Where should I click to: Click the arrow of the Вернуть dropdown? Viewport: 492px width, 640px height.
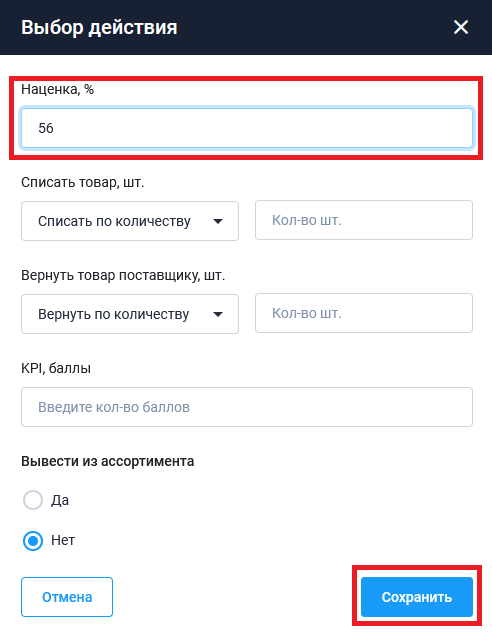[x=218, y=314]
